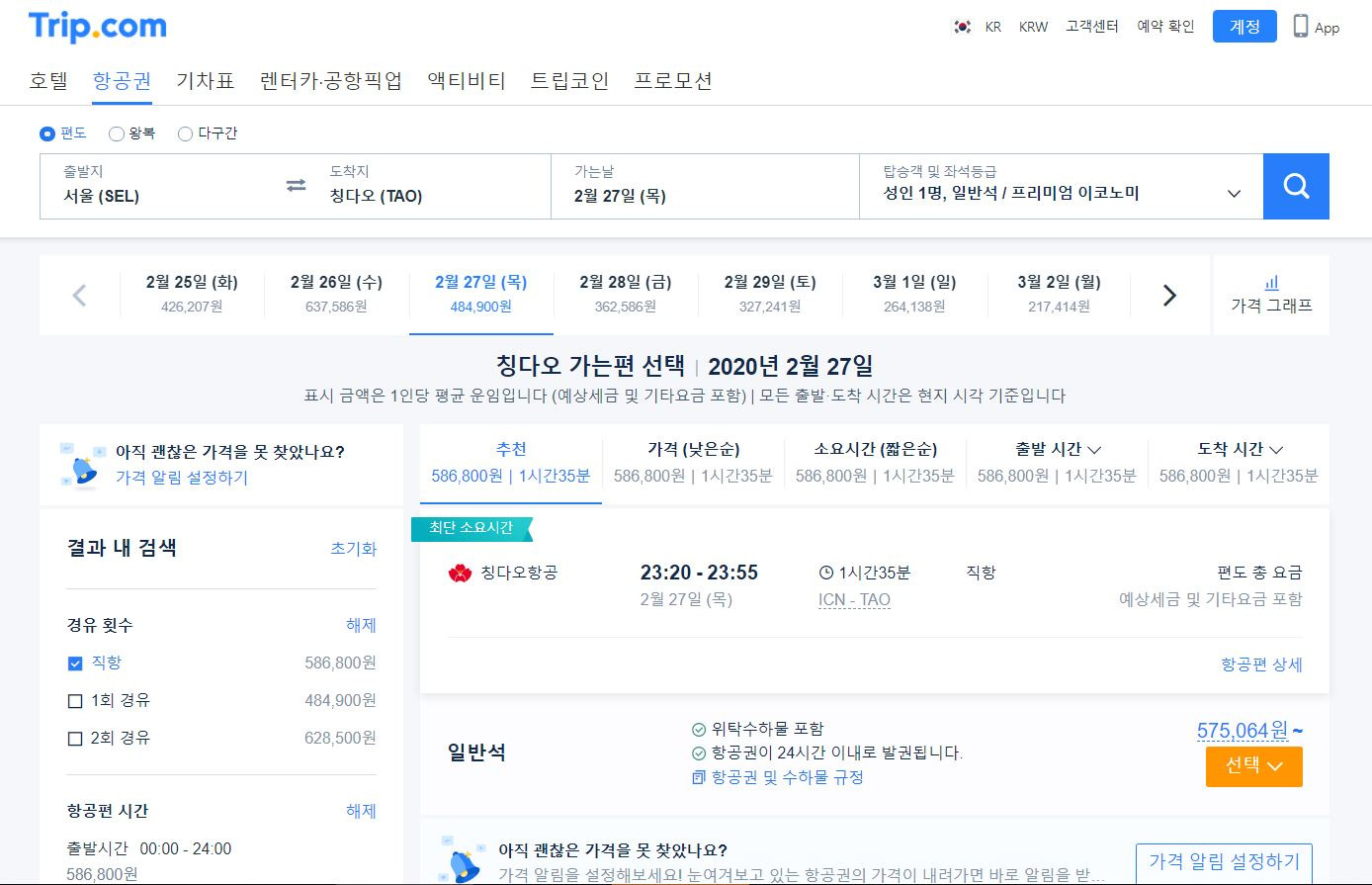This screenshot has height=885, width=1372.
Task: Click 해제 next to 경유 횟수
Action: click(x=361, y=626)
